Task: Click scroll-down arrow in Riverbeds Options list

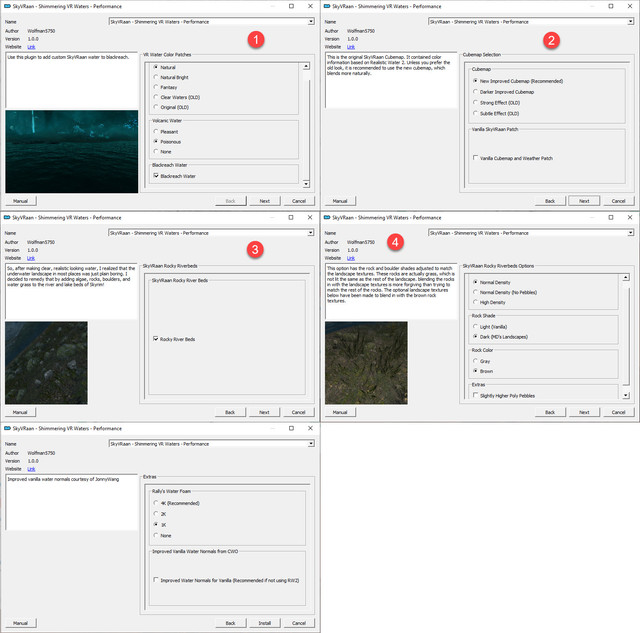Action: click(x=626, y=395)
